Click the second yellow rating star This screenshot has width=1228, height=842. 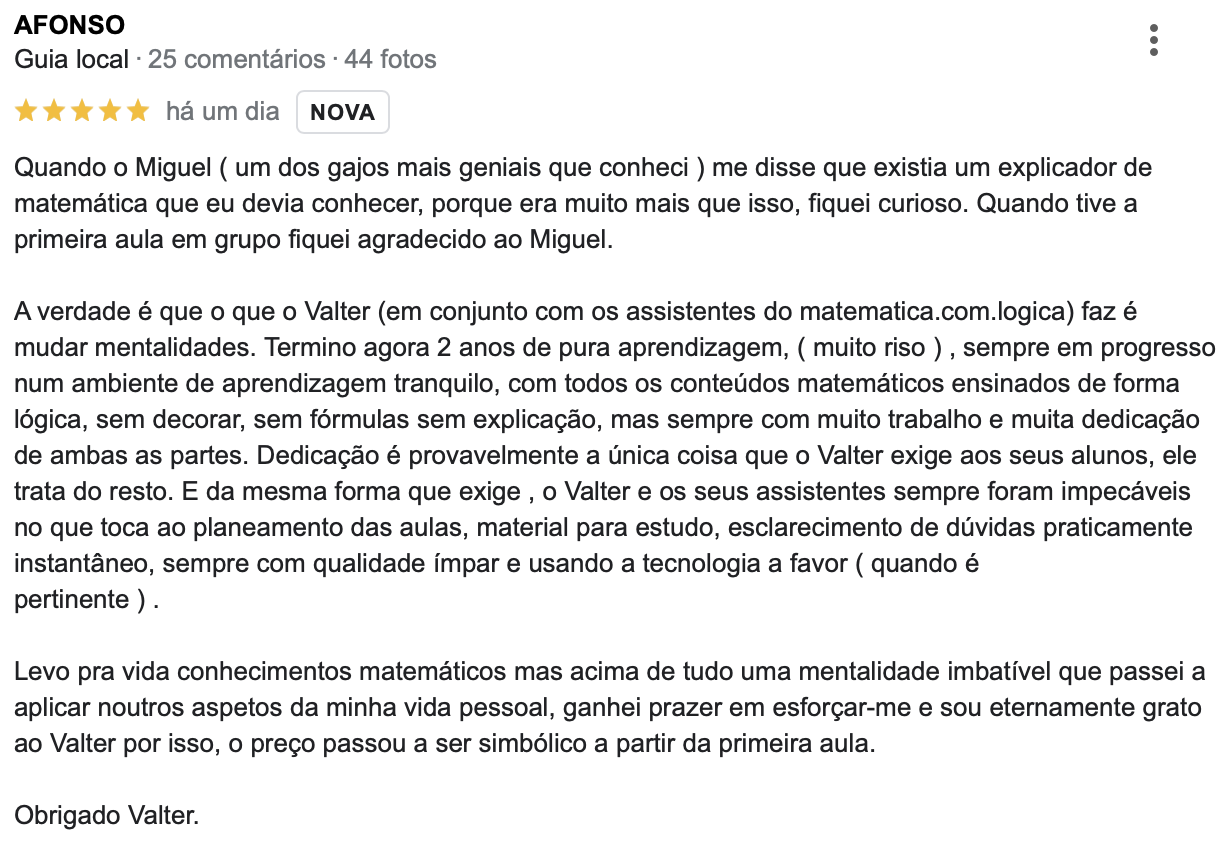54,111
